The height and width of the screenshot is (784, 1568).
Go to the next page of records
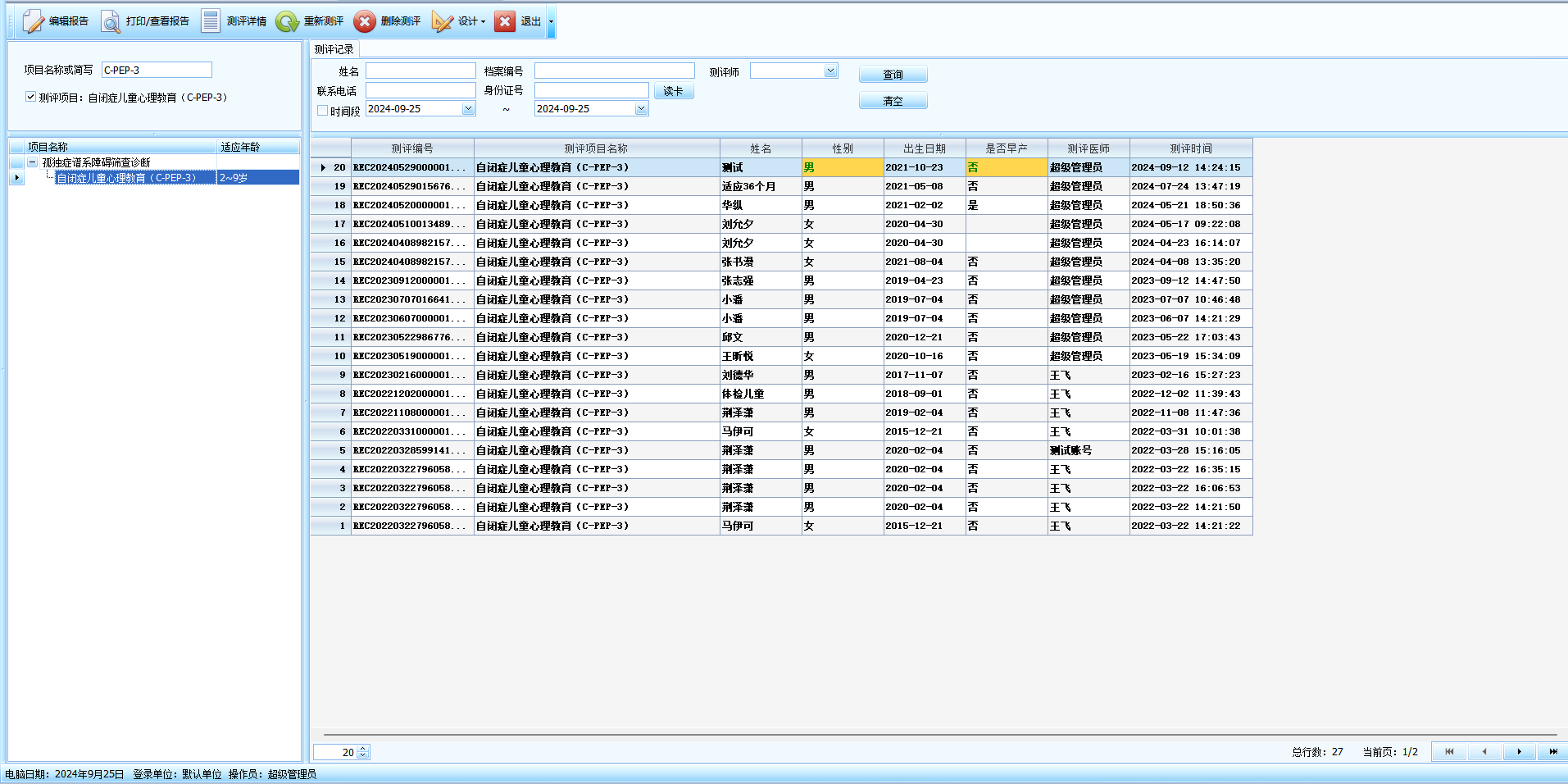(x=1519, y=751)
